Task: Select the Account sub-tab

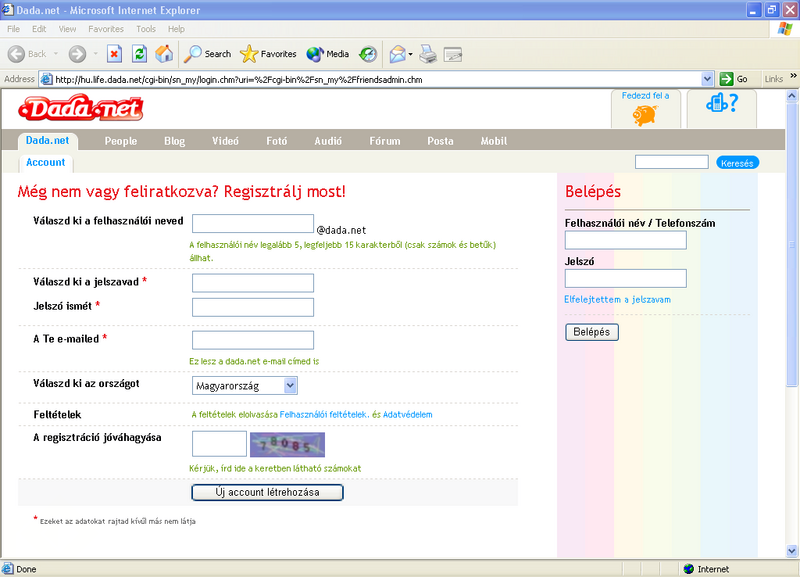Action: click(x=46, y=163)
